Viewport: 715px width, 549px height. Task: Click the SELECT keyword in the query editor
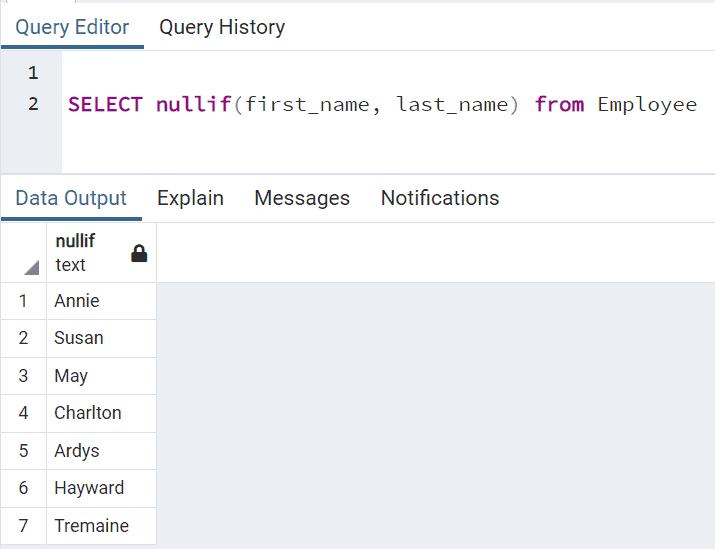tap(105, 104)
